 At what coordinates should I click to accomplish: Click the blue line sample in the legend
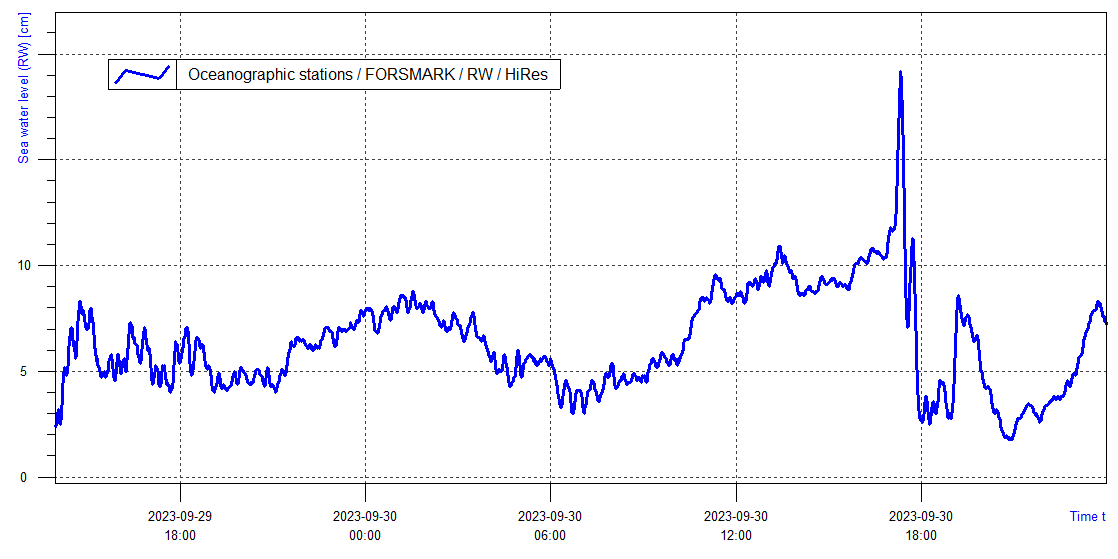click(x=142, y=73)
